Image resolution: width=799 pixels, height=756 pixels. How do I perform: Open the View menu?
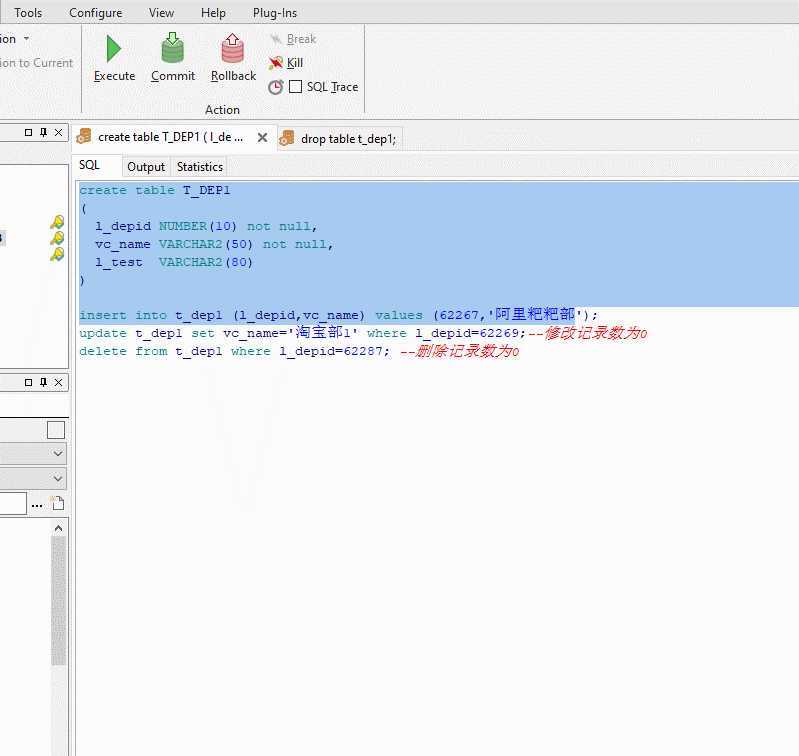(x=161, y=13)
